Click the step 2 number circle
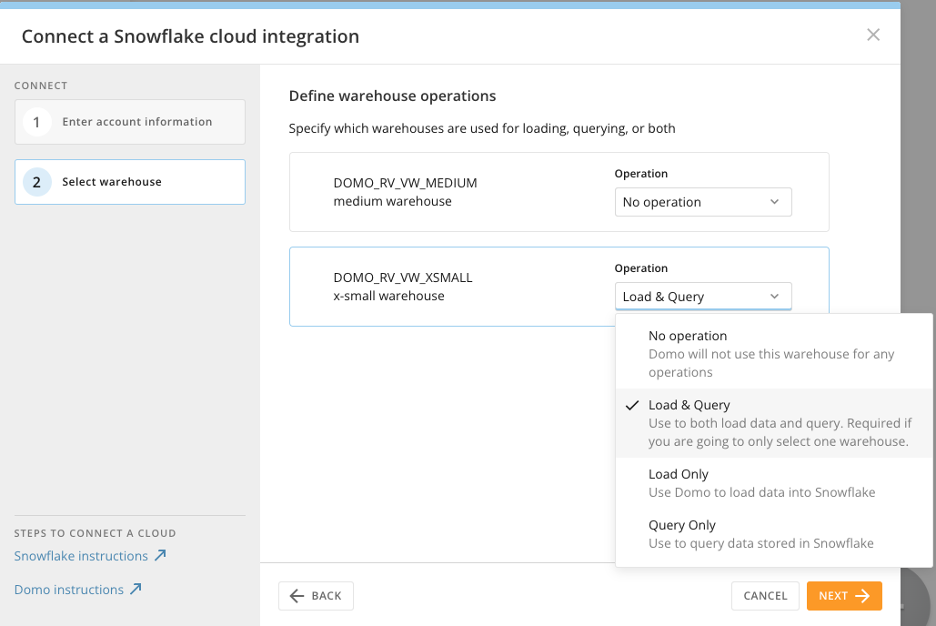Screen dimensions: 936x626 click(x=37, y=182)
